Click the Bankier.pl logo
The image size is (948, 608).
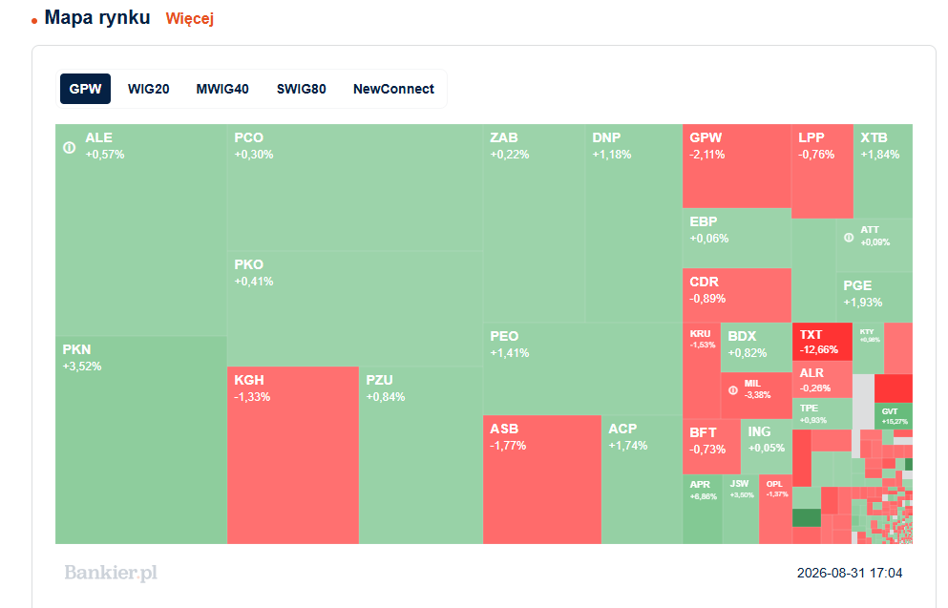tap(111, 572)
